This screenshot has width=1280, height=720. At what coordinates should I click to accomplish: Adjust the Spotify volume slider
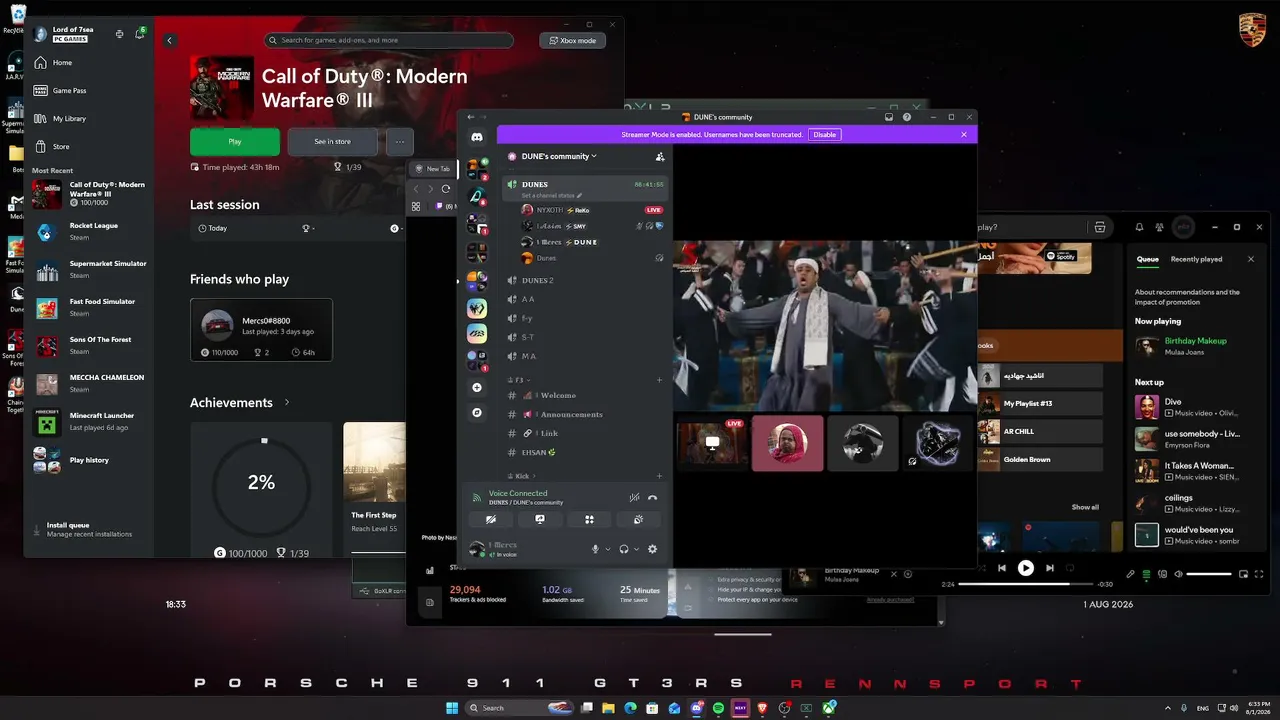[1209, 574]
